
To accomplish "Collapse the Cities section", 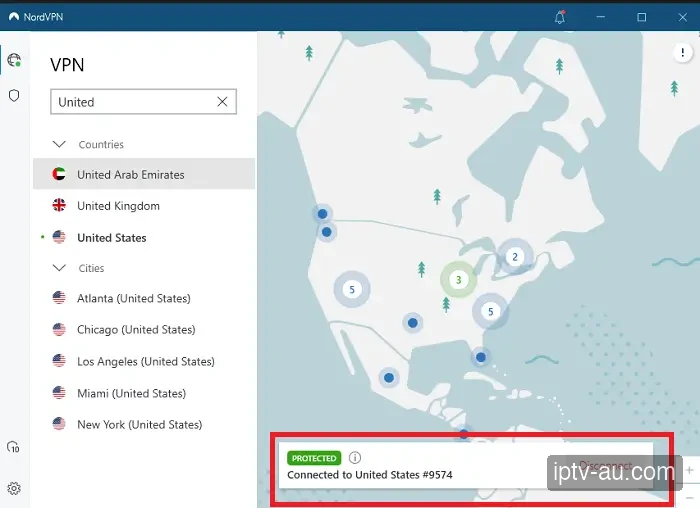I will (59, 268).
